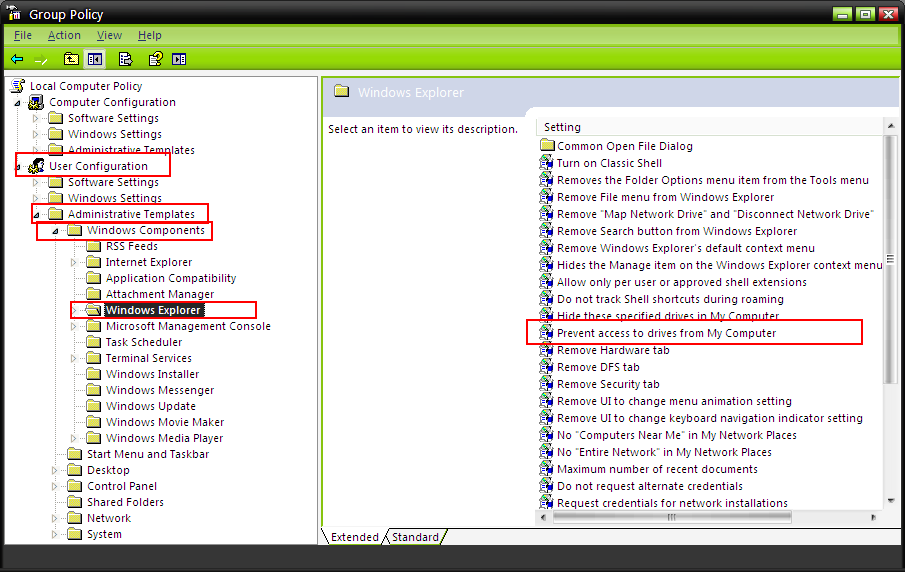Click the Local Computer Policy icon
905x572 pixels.
tap(18, 86)
